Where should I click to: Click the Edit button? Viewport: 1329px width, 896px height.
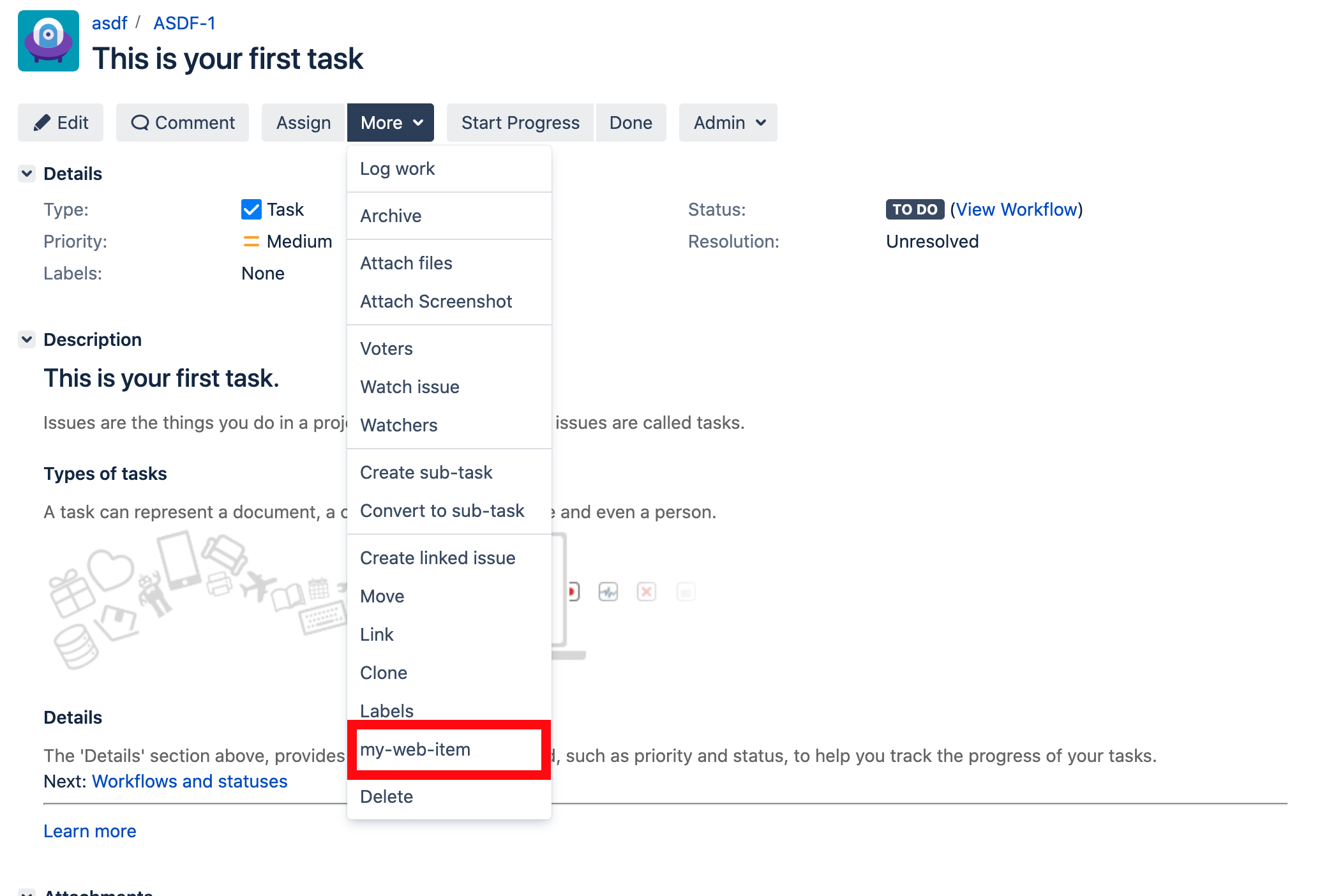(61, 123)
